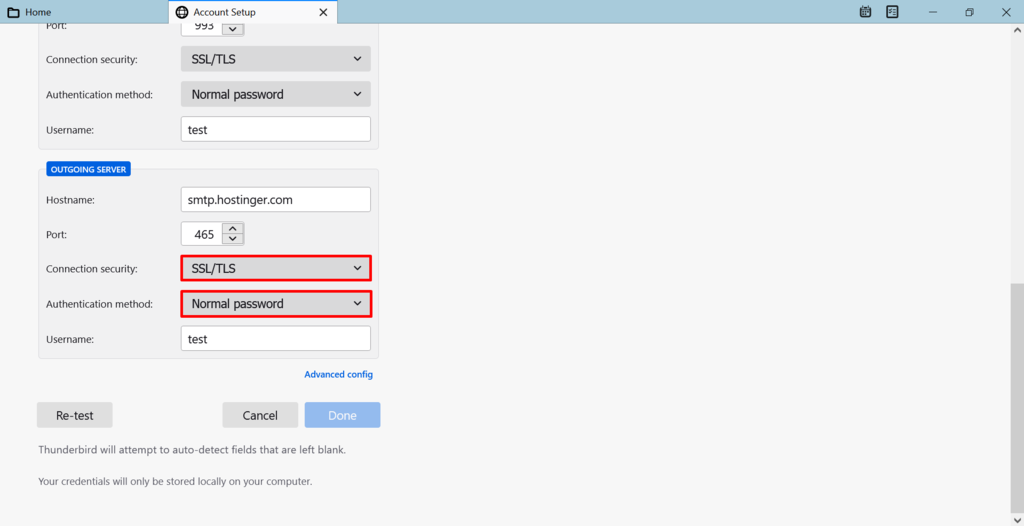1024x526 pixels.
Task: Open the Advanced config link
Action: 338,374
